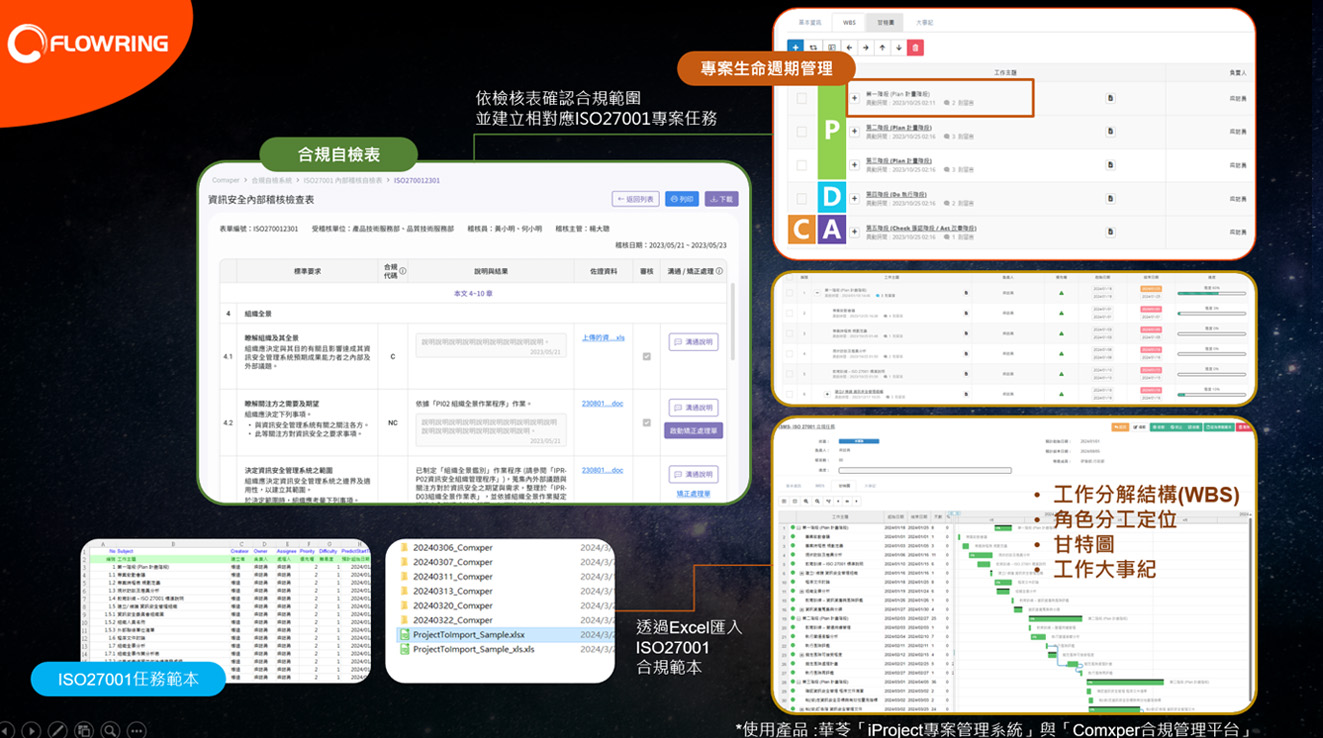1323x738 pixels.
Task: Switch to 甘特圖 tab
Action: pos(885,21)
